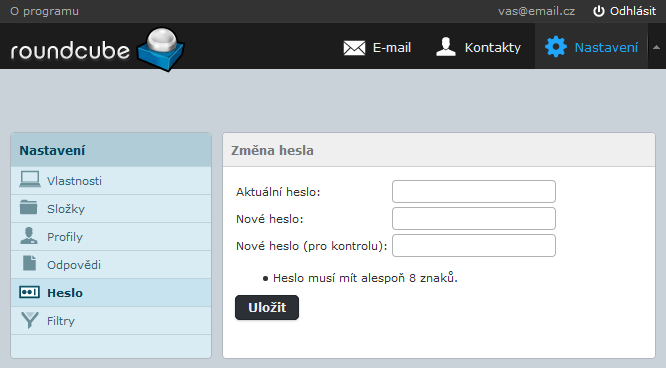
Task: Click the Profily user icon
Action: coord(29,235)
